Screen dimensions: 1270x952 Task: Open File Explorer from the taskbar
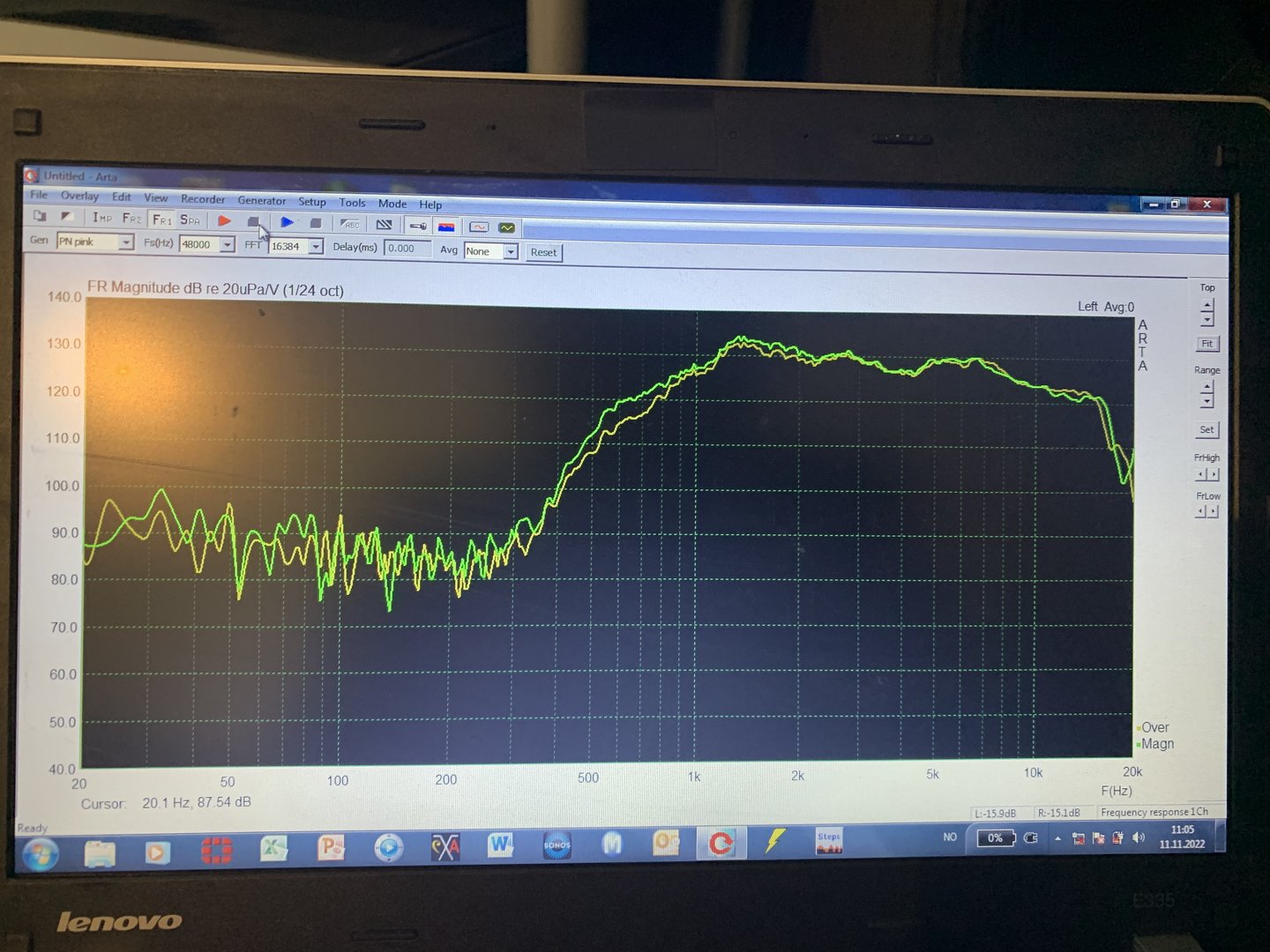tap(100, 852)
